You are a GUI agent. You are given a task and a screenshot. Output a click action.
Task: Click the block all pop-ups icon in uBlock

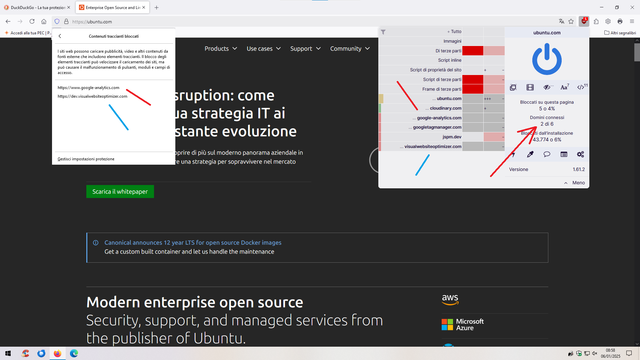point(513,87)
